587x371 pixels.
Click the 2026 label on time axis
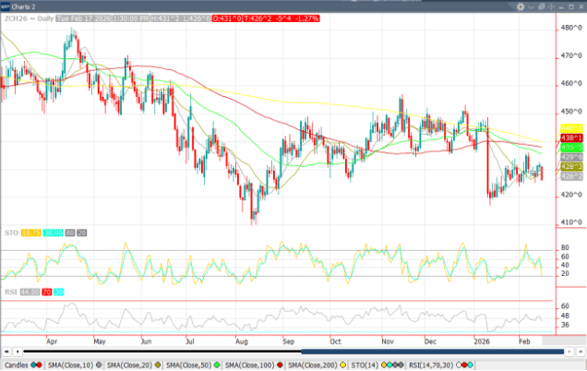click(x=481, y=341)
